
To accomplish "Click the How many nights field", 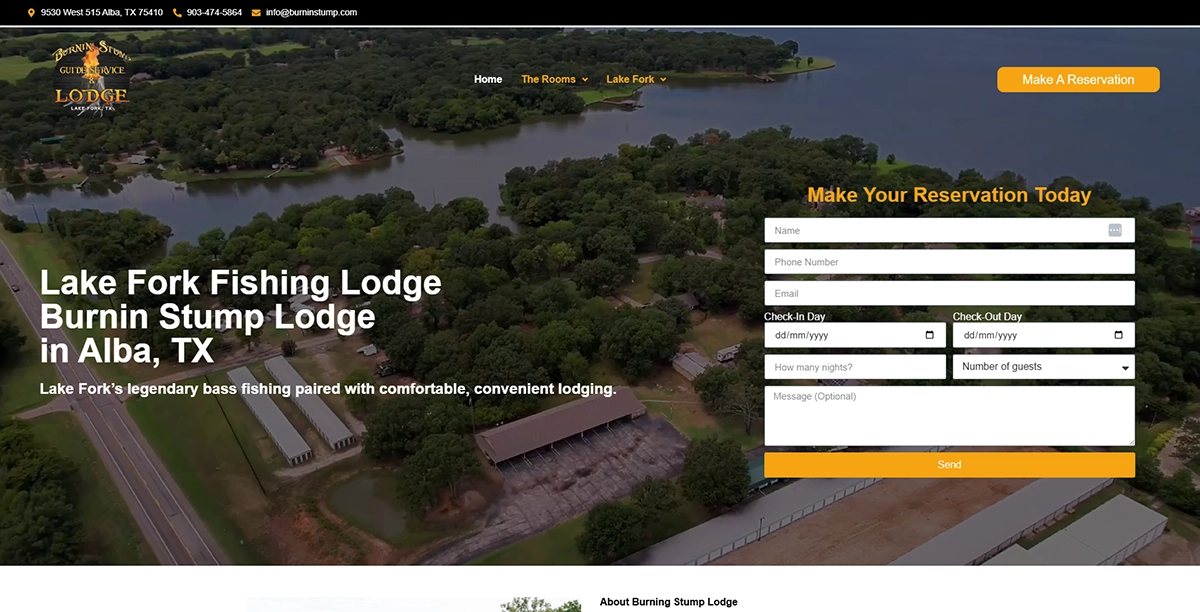I will (x=855, y=367).
